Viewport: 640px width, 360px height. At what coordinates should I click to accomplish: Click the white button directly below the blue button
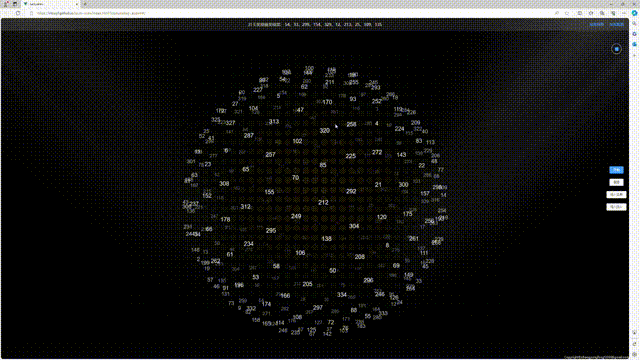point(616,182)
